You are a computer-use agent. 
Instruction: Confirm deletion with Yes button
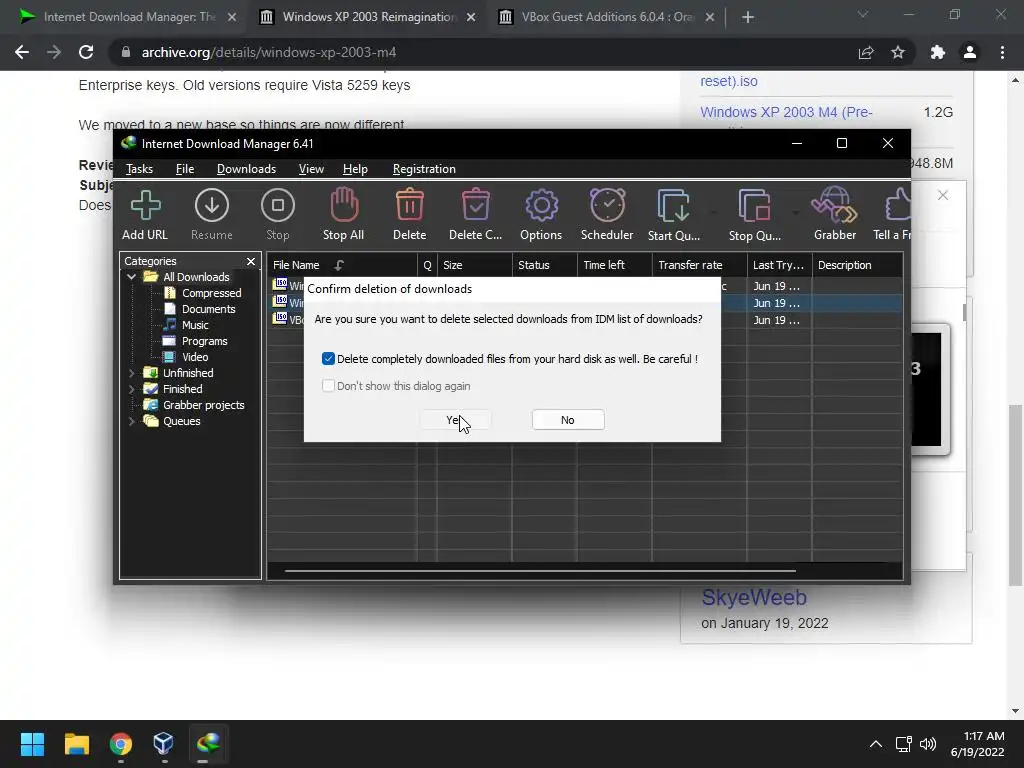455,420
